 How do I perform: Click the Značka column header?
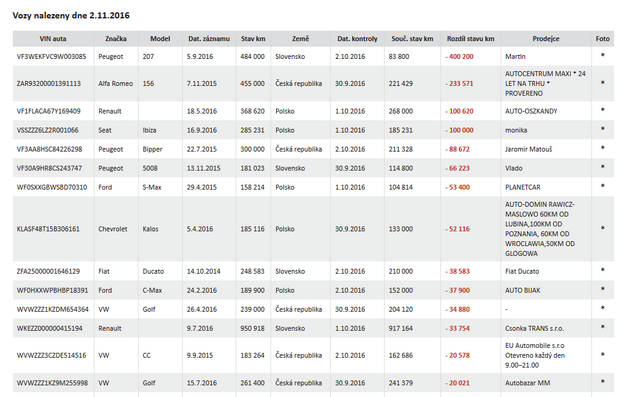[116, 39]
